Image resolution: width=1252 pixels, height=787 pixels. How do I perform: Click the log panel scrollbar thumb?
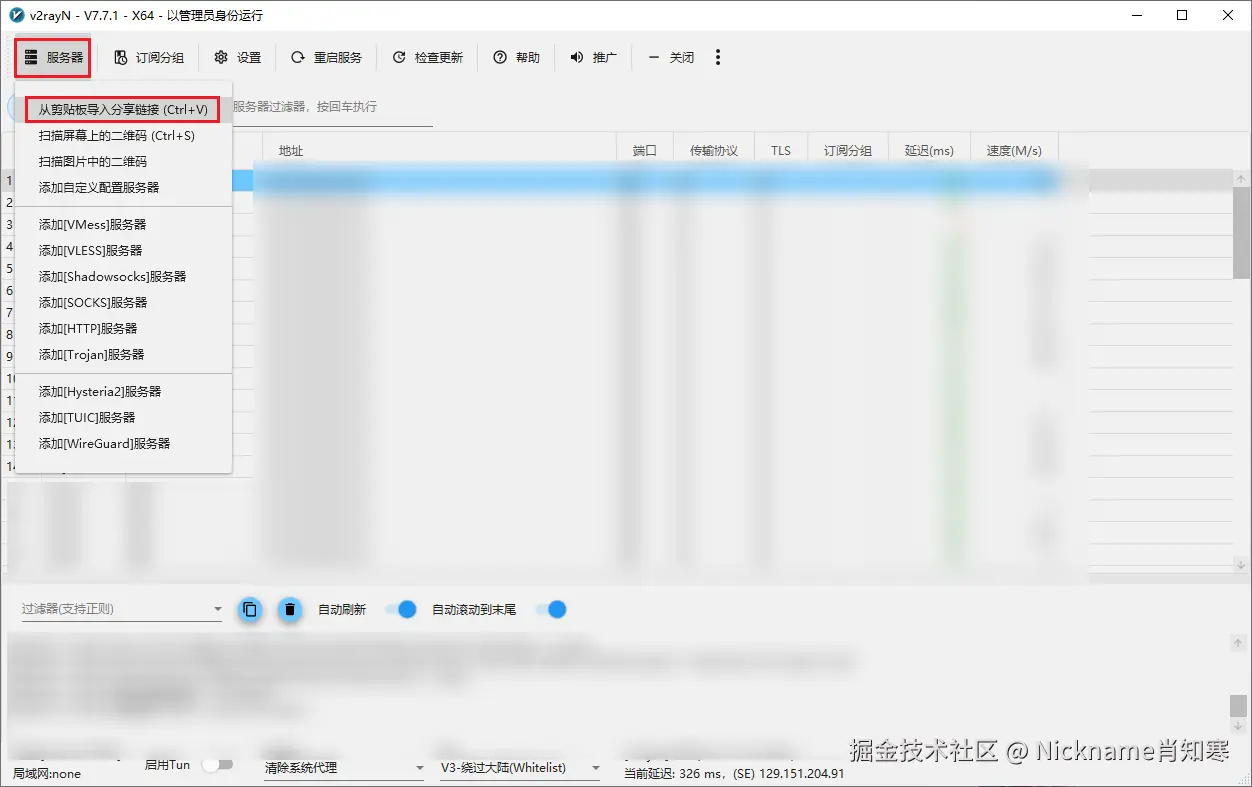(1239, 706)
